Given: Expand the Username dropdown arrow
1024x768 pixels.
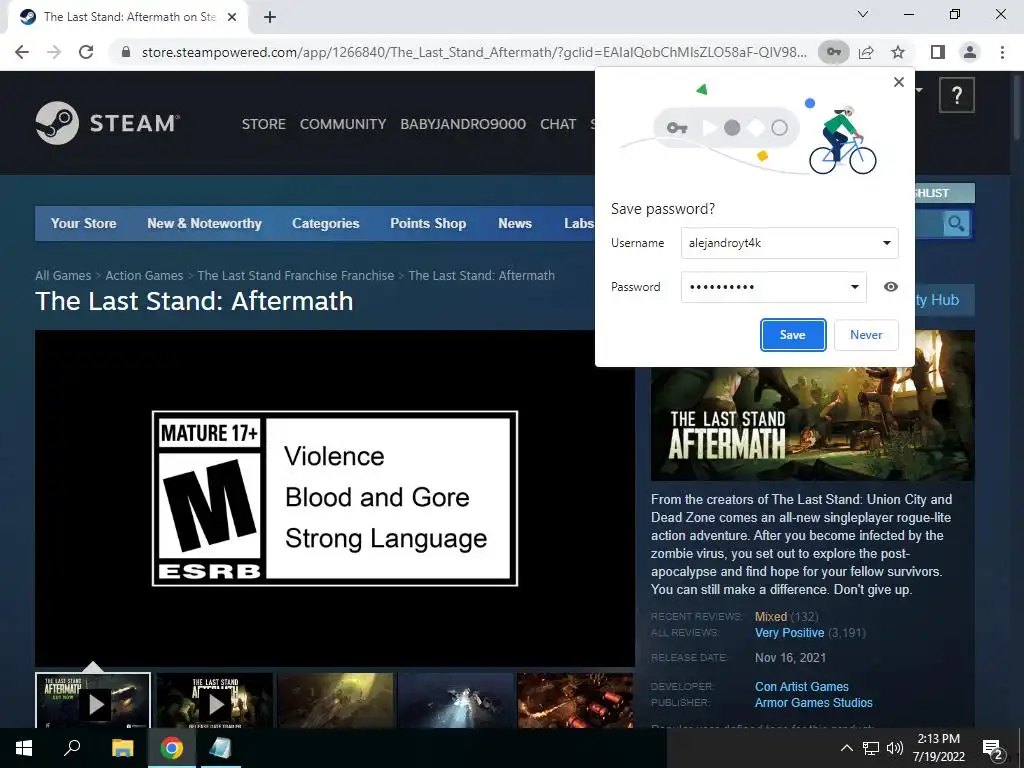Looking at the screenshot, I should click(887, 243).
